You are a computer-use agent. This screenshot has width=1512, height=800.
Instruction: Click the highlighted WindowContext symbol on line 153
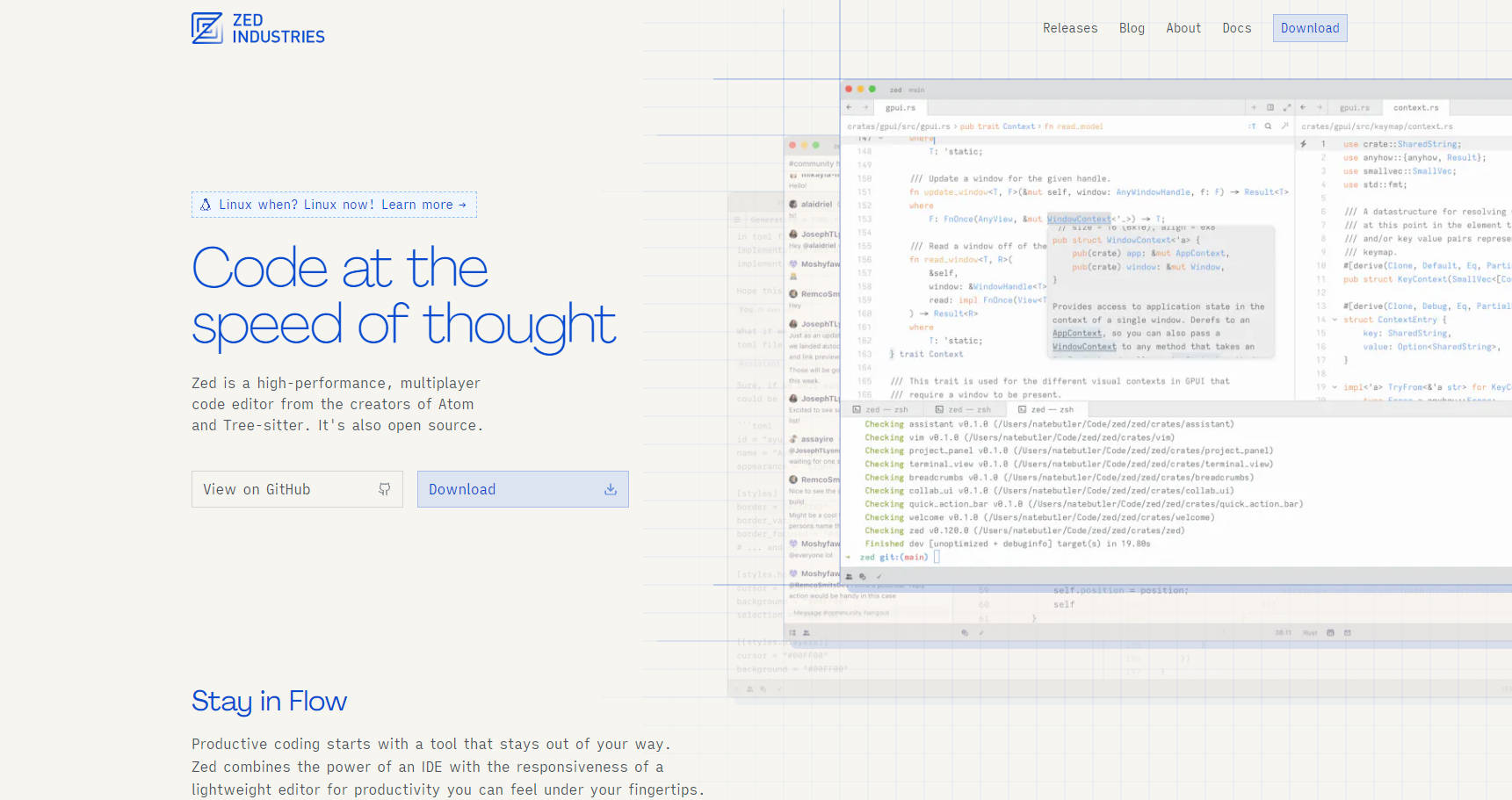[1079, 219]
